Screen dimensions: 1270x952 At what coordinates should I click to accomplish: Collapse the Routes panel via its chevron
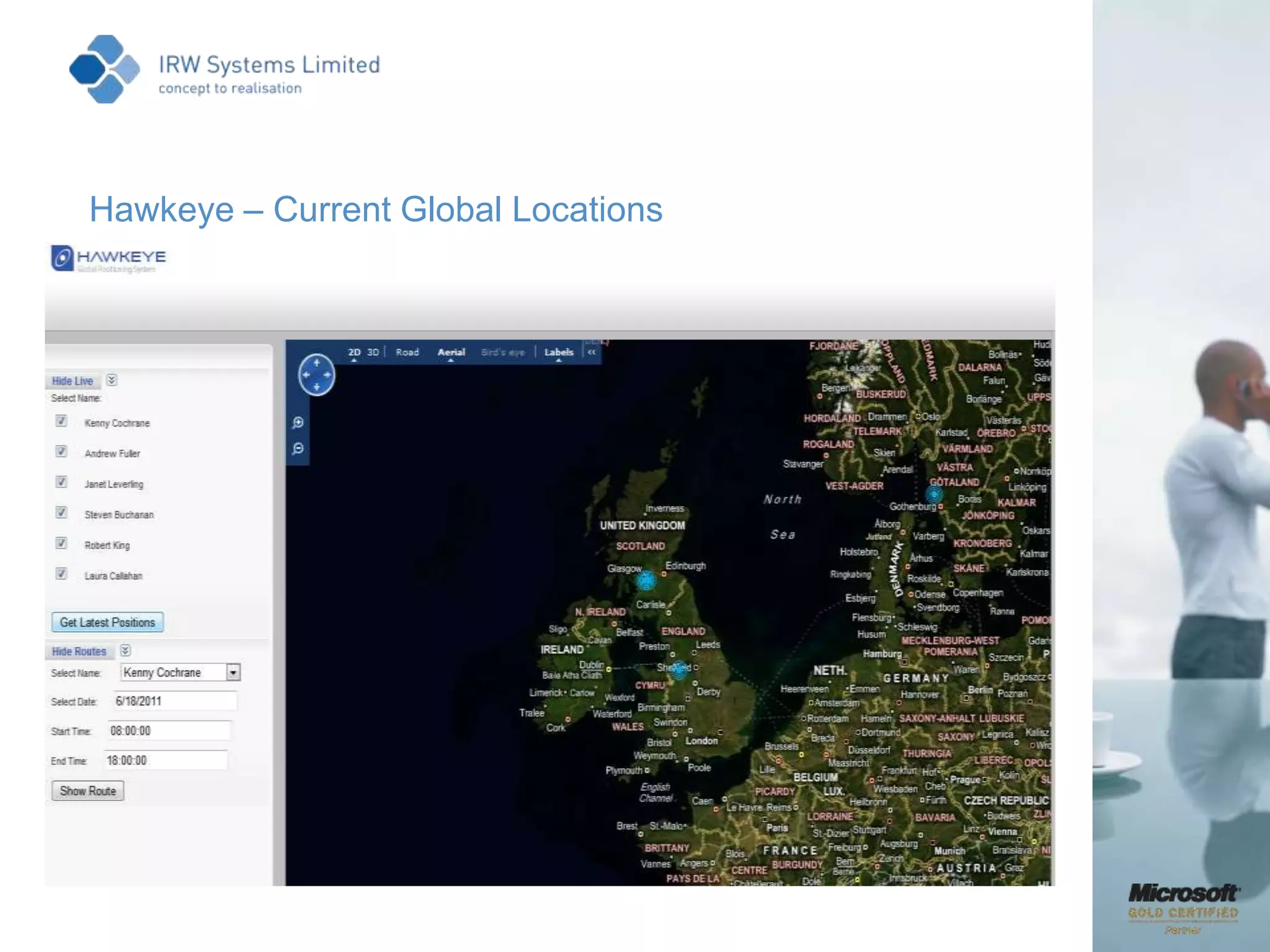(125, 651)
